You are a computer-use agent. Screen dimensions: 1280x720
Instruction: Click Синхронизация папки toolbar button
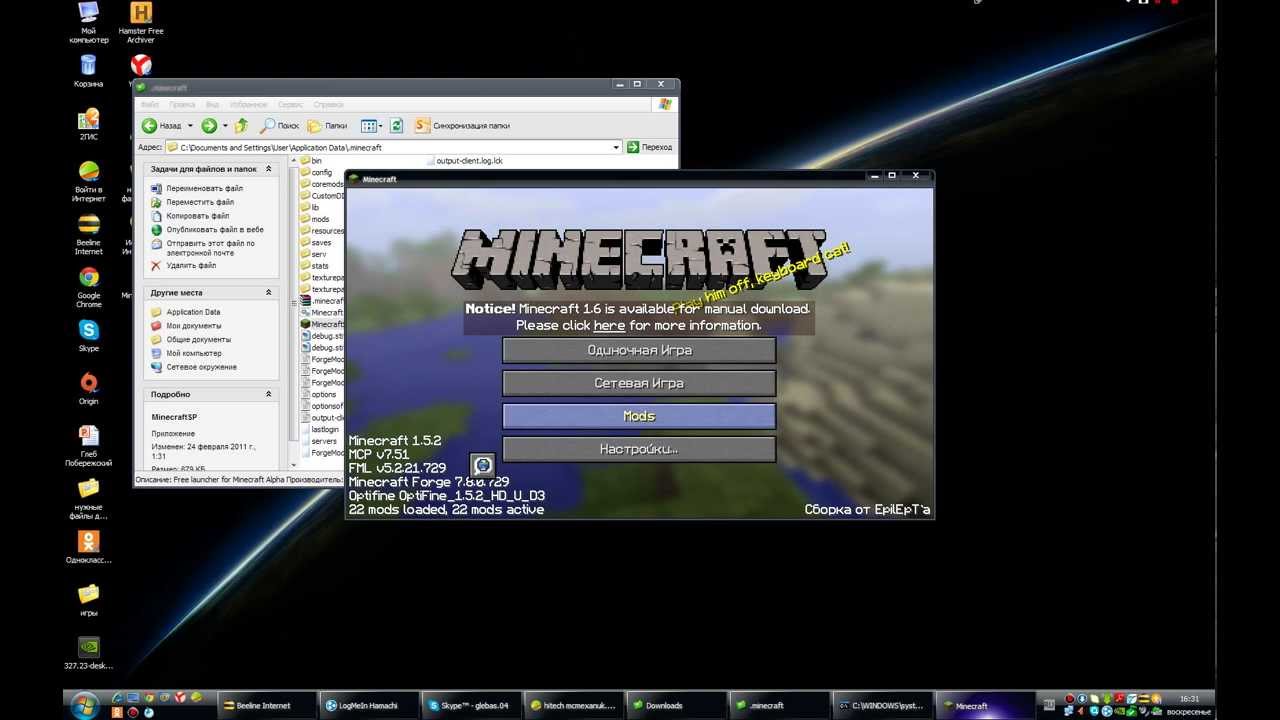[x=462, y=126]
